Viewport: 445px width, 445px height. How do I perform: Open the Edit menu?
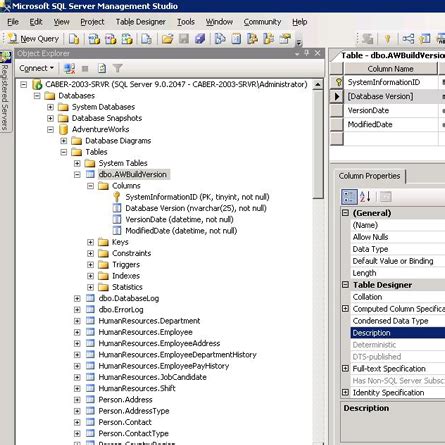point(36,22)
